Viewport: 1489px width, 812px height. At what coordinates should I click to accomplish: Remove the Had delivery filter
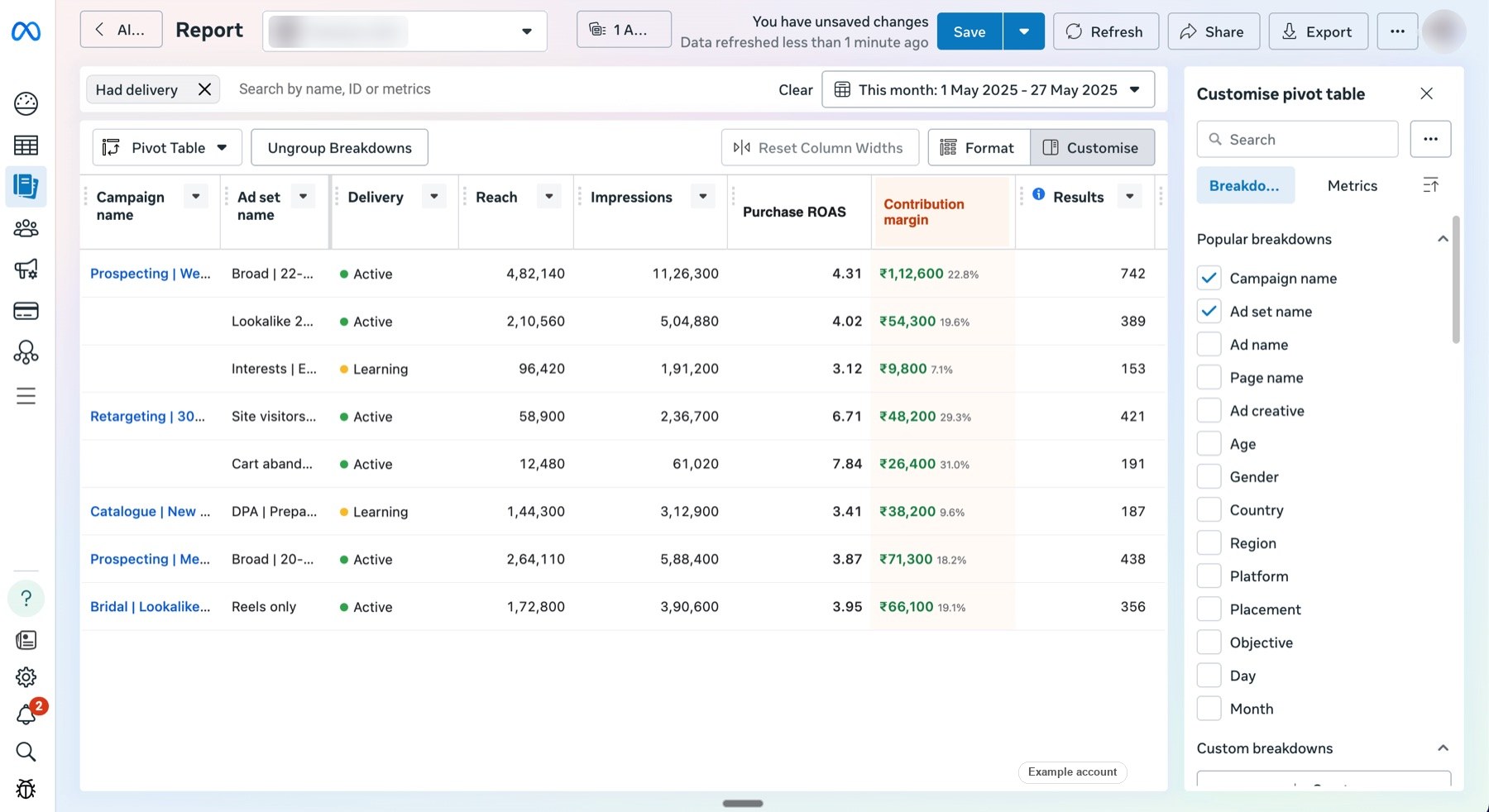[x=204, y=89]
